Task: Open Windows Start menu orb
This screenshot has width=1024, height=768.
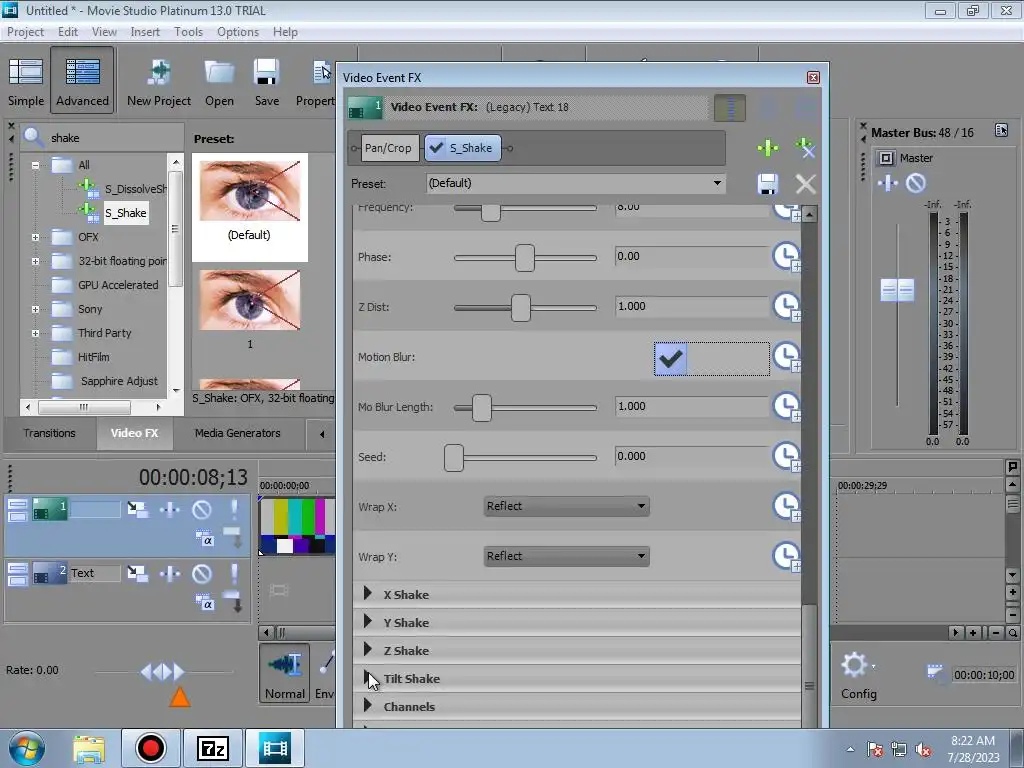Action: click(27, 748)
